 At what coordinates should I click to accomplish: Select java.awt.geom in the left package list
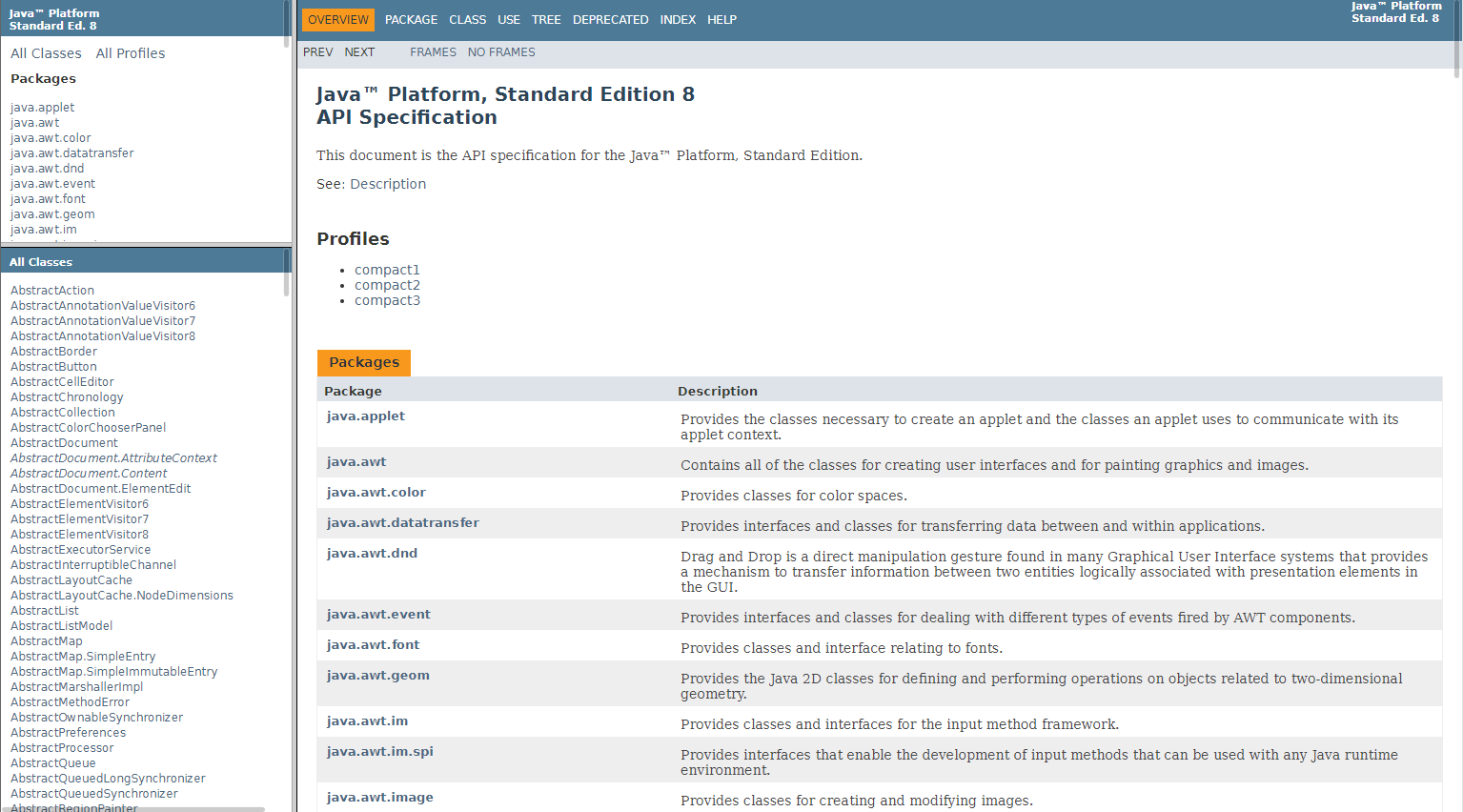point(52,214)
